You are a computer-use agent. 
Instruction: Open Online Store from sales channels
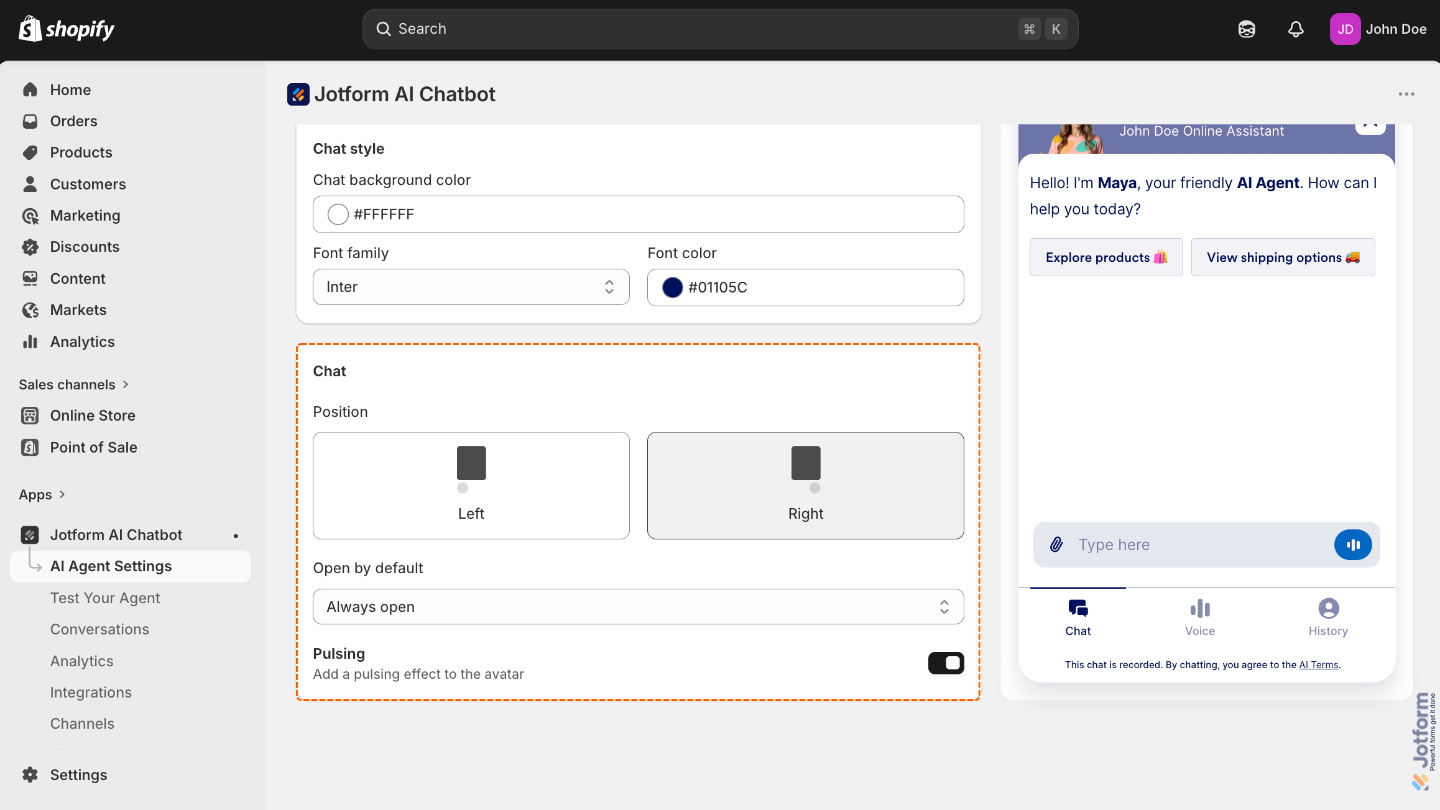[31, 415]
